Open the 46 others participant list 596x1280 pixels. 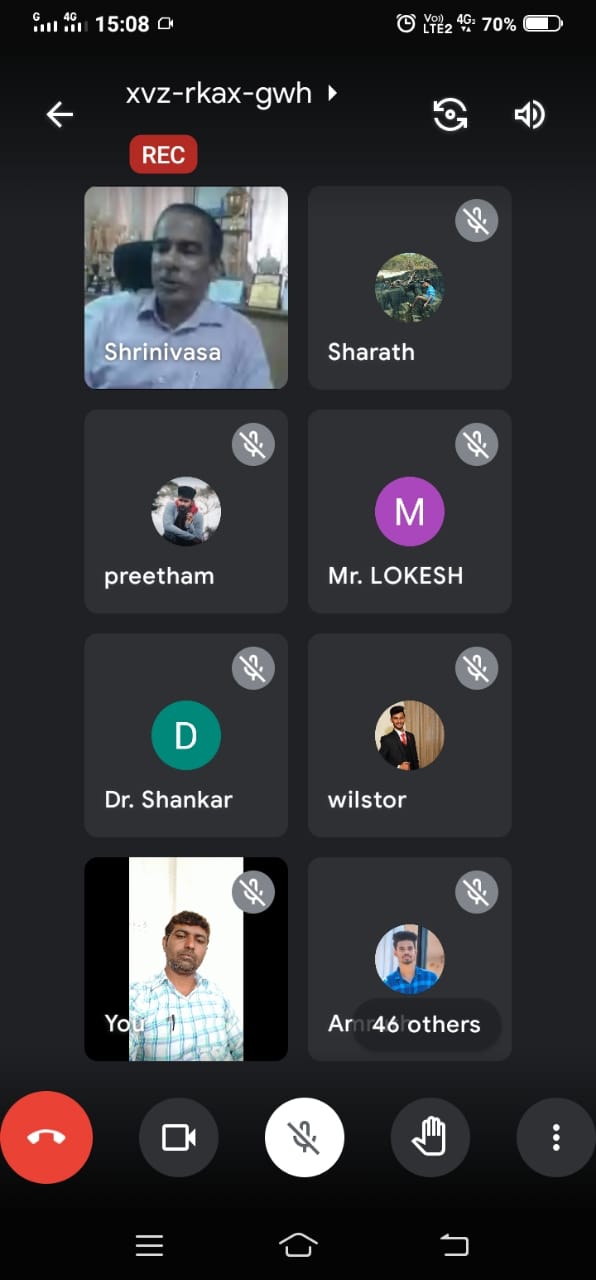[x=426, y=1024]
